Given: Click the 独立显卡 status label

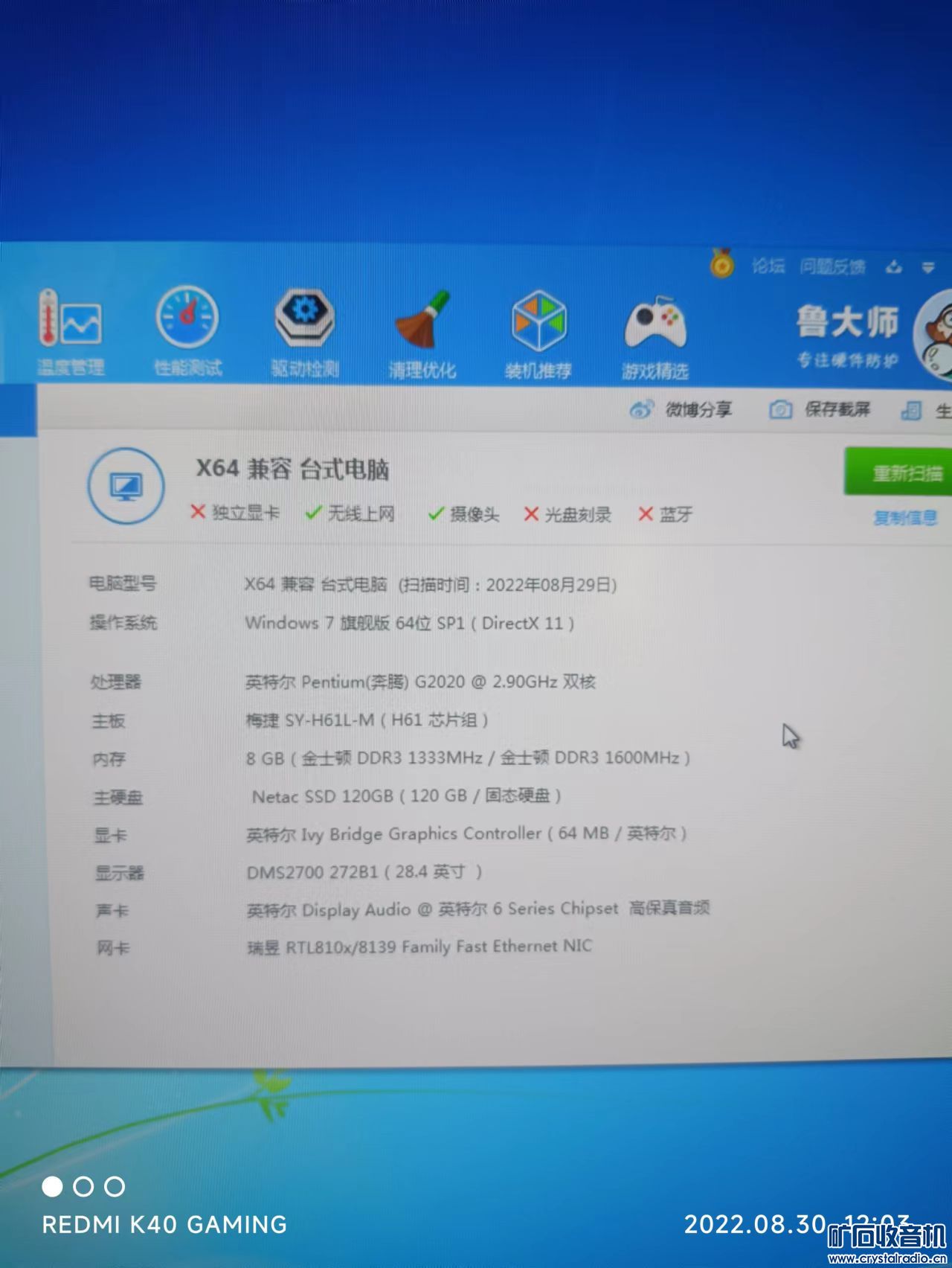Looking at the screenshot, I should click(x=245, y=512).
